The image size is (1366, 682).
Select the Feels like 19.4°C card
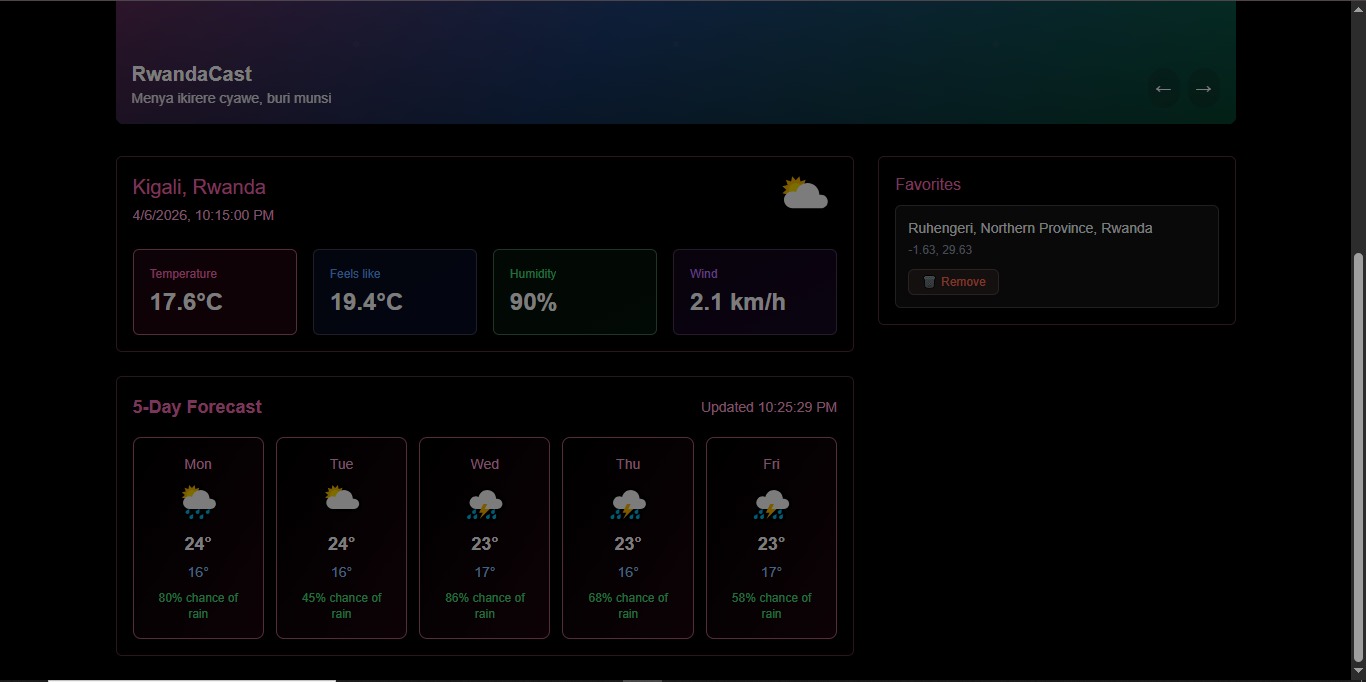click(x=395, y=292)
